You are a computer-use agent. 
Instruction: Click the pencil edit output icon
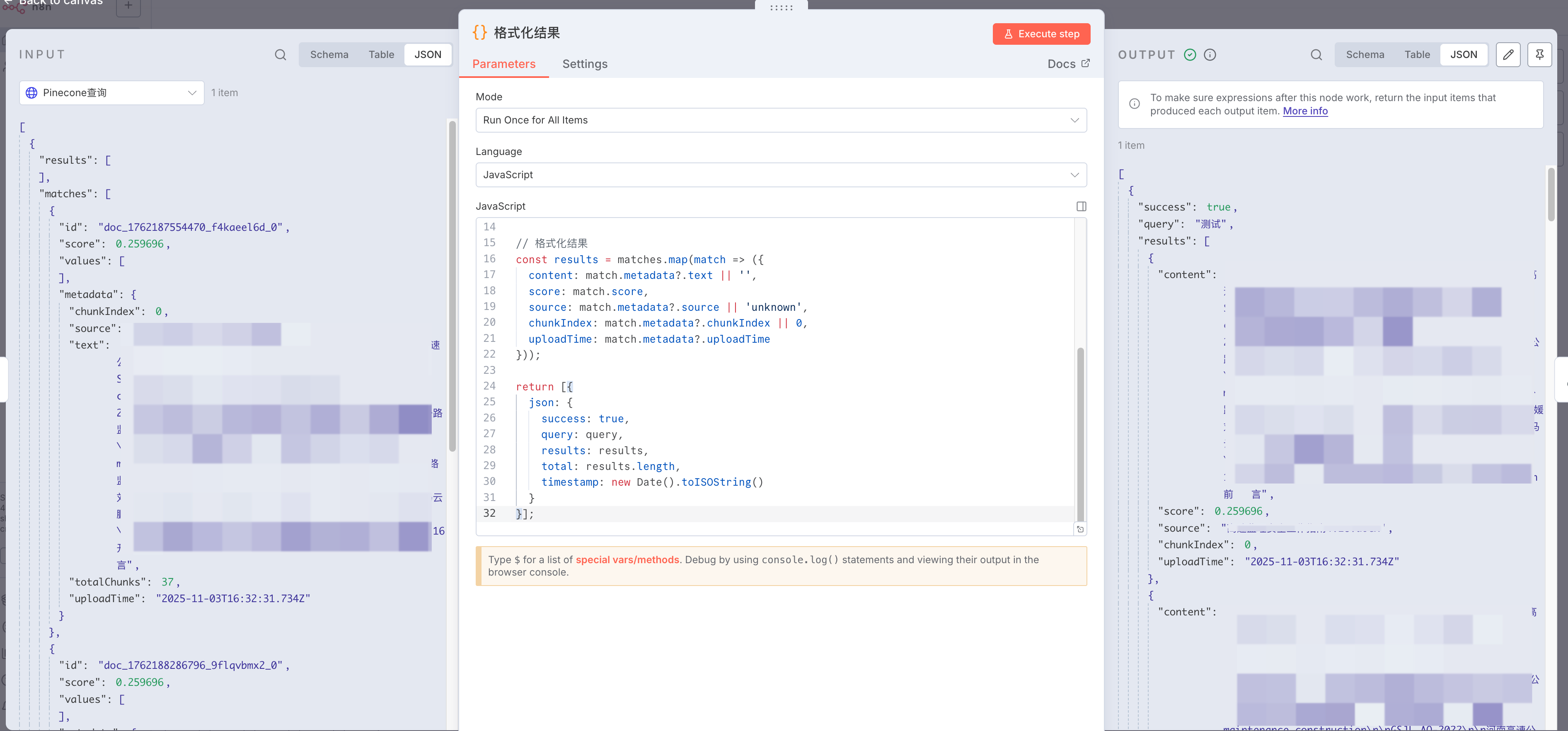[x=1508, y=55]
